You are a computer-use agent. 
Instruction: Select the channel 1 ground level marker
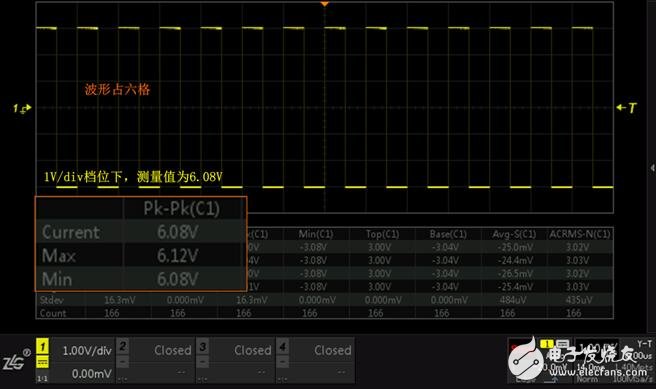click(22, 108)
